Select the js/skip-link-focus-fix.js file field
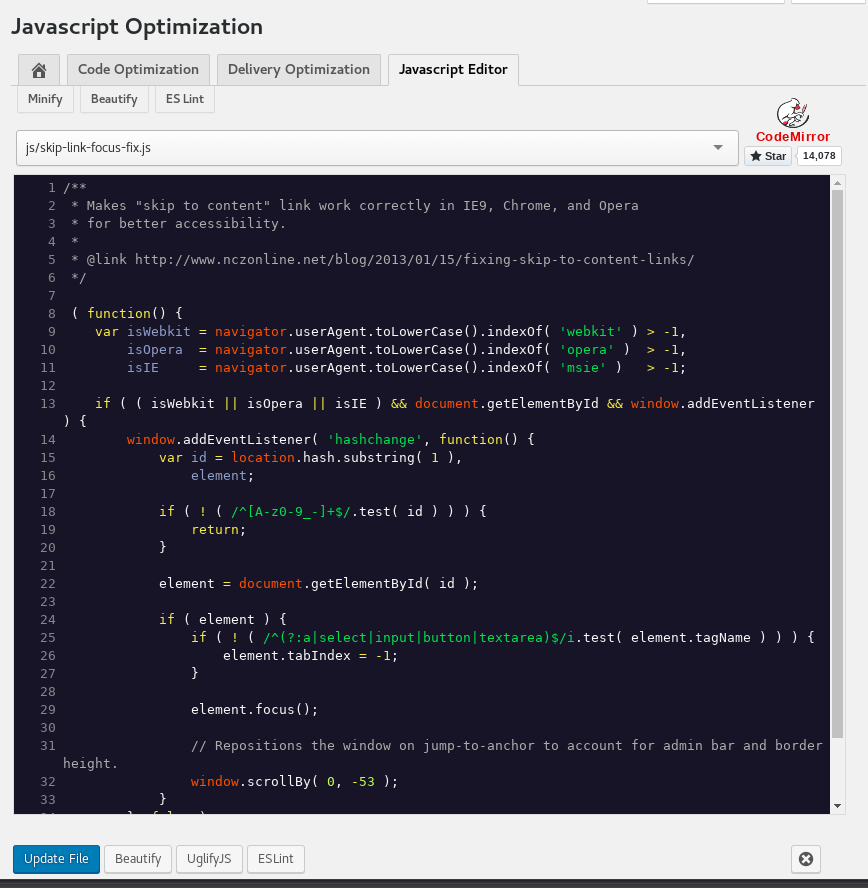The image size is (868, 888). coord(360,148)
